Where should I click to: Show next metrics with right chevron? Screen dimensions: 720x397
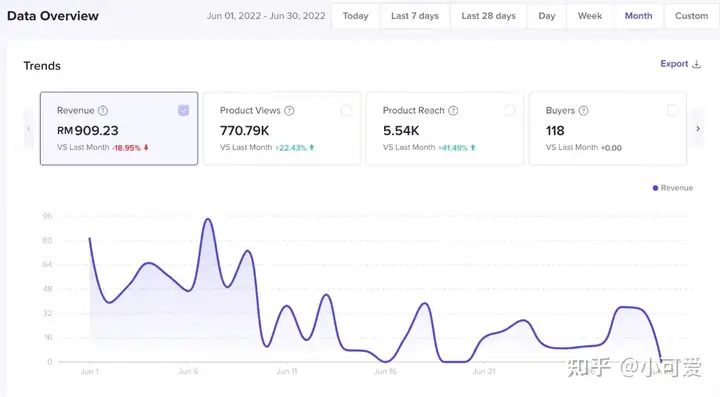tap(698, 129)
